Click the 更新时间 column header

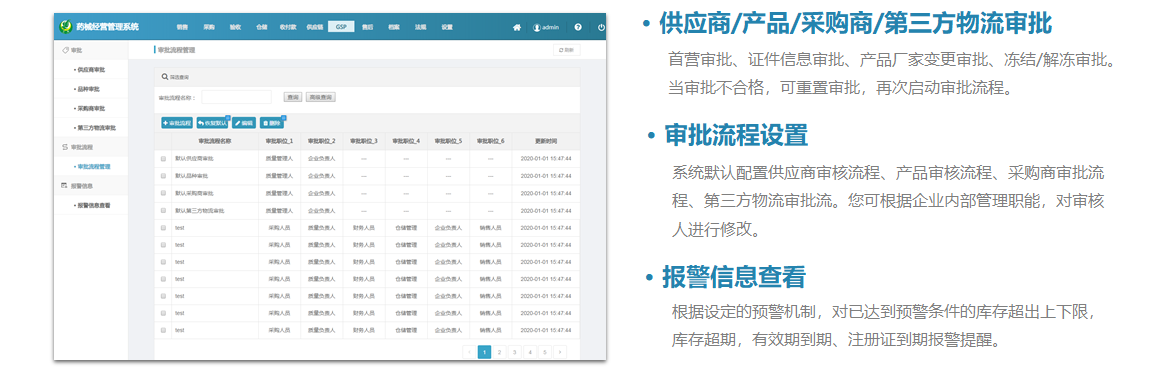545,140
